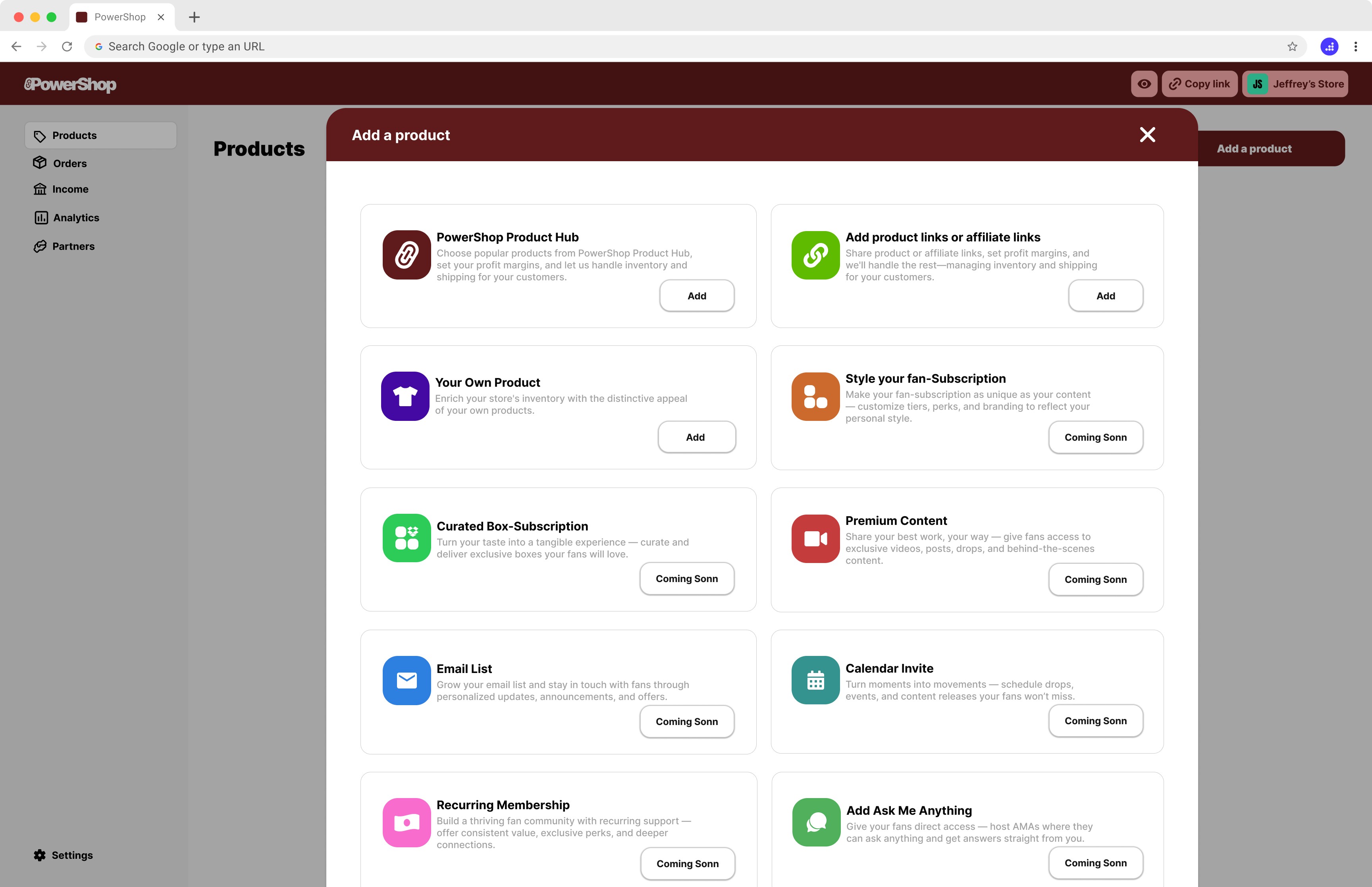Click the teal Calendar Invite icon

(815, 680)
